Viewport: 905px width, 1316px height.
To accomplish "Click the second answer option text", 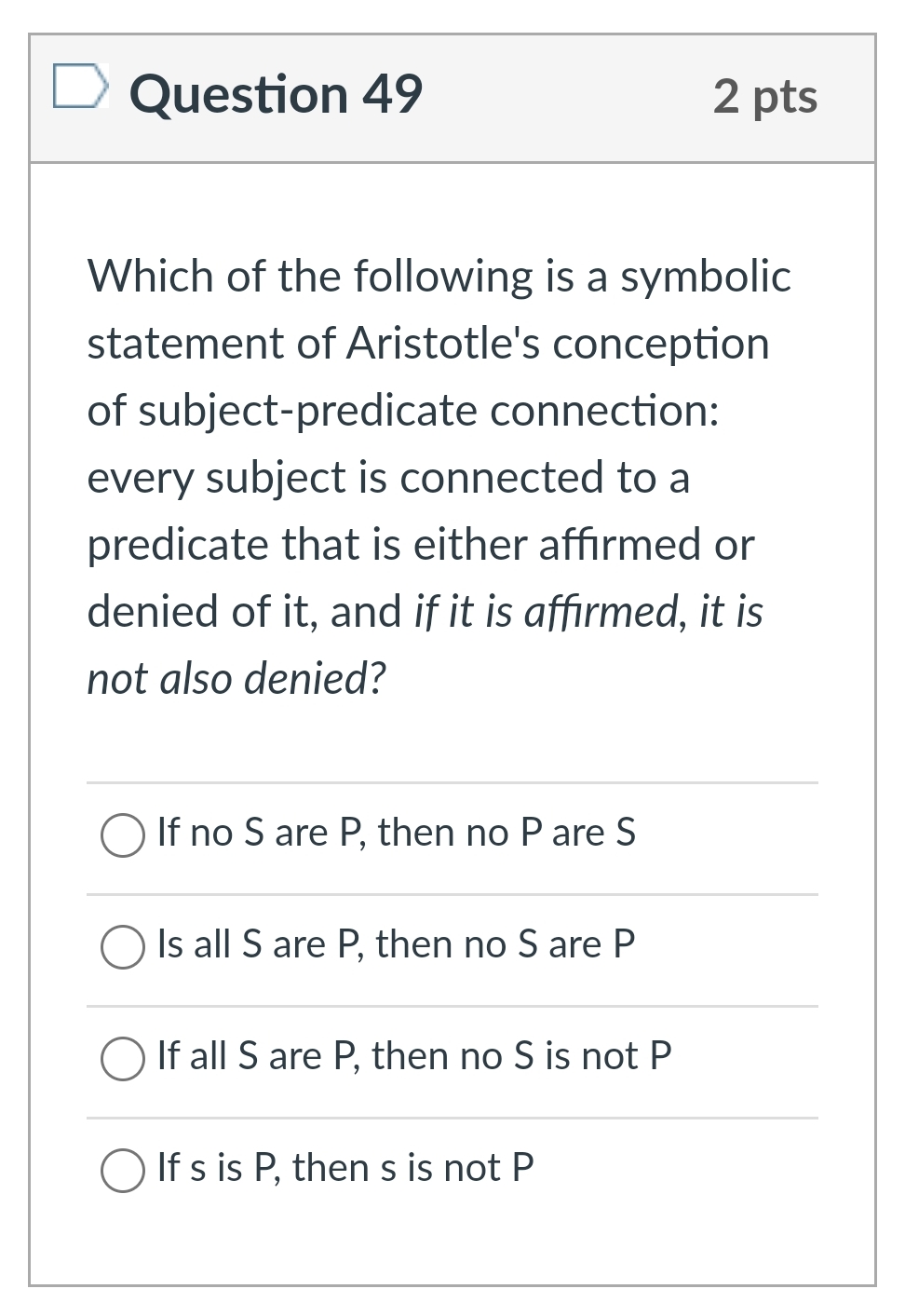I will tap(395, 944).
